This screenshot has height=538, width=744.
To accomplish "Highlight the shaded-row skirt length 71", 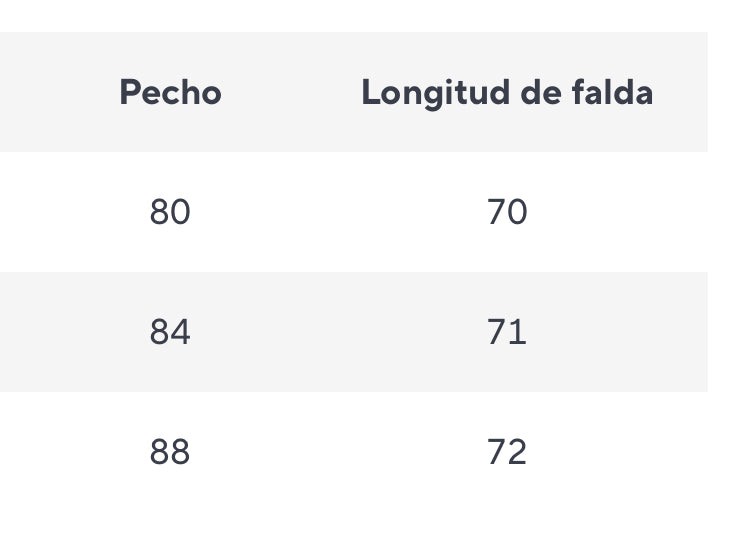I will coord(507,332).
